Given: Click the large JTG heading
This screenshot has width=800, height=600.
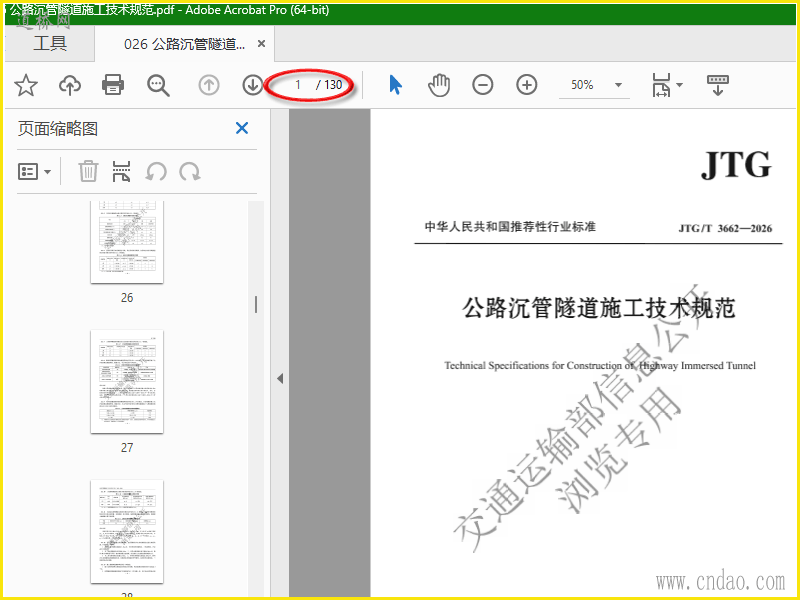Looking at the screenshot, I should point(736,165).
